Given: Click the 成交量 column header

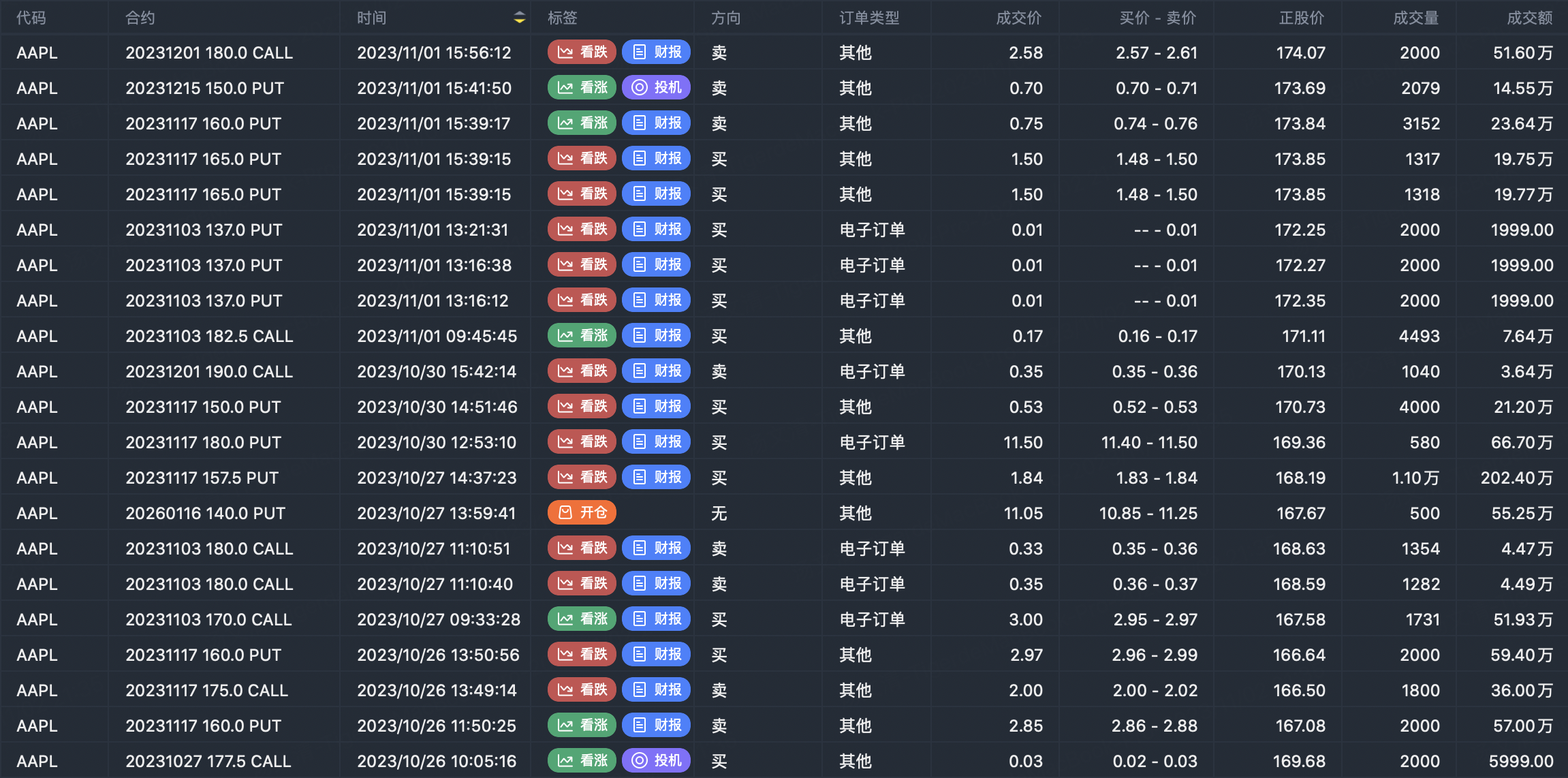Looking at the screenshot, I should coord(1416,18).
